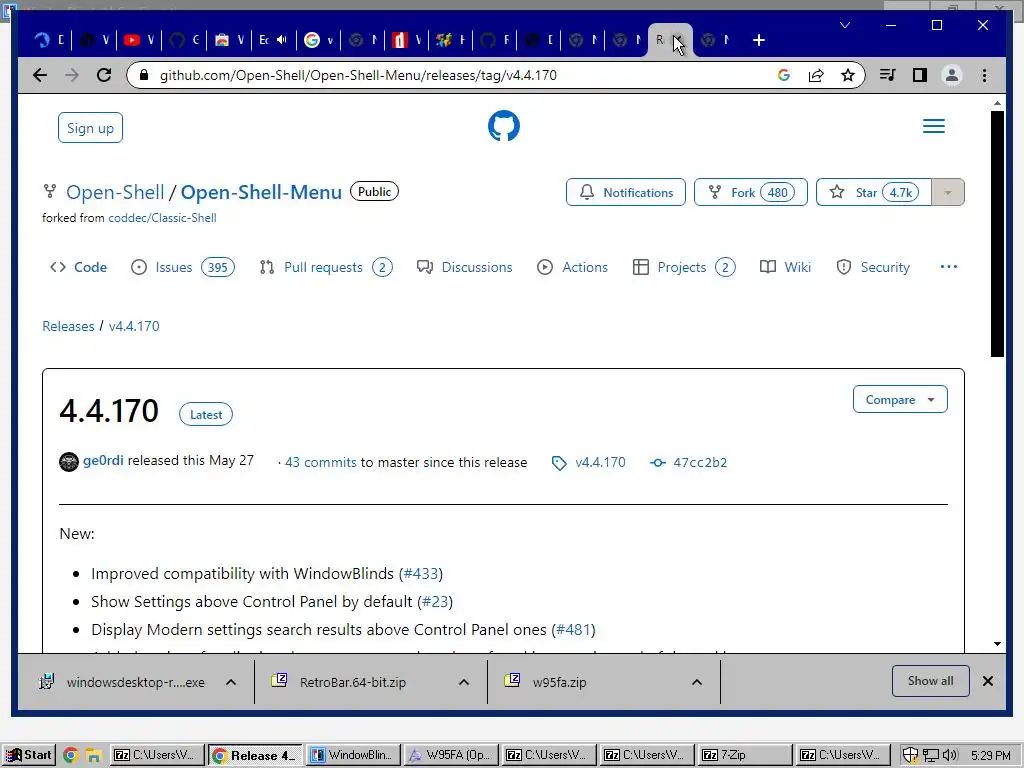Switch to the YouTube browser tab
This screenshot has width=1024, height=768.
[x=139, y=40]
